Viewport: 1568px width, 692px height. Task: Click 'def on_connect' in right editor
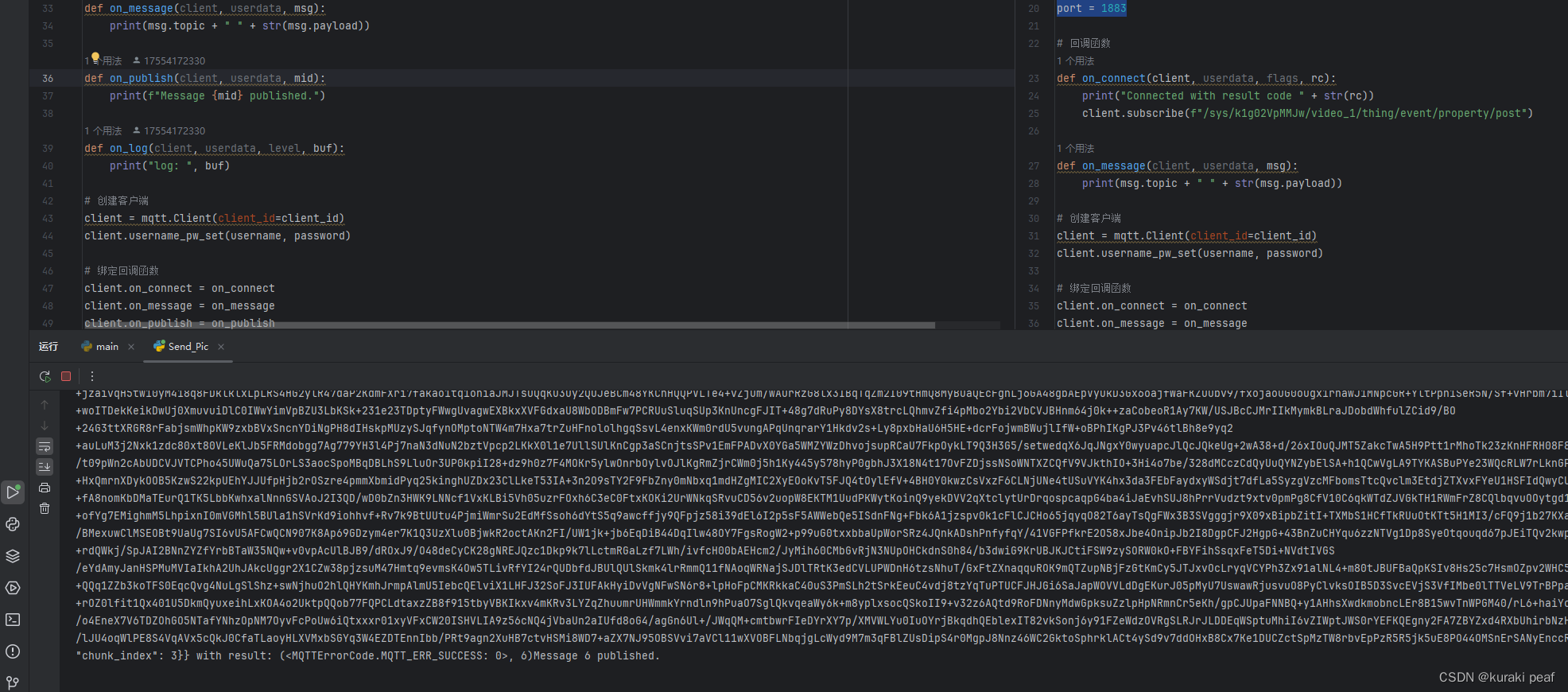click(x=1197, y=79)
